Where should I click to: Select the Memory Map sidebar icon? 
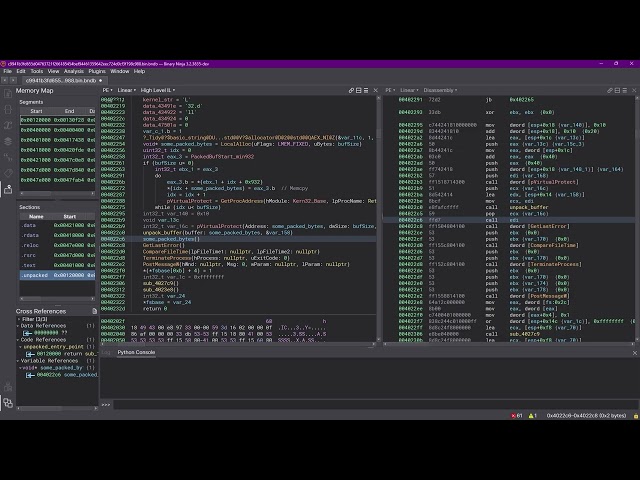pyautogui.click(x=8, y=189)
